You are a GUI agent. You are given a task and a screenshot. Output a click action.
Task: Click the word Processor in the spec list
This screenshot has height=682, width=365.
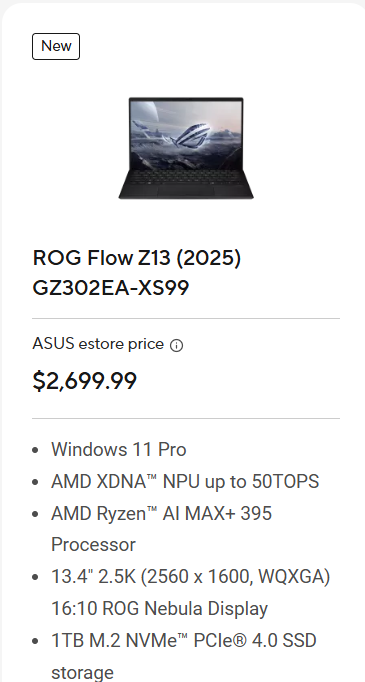(x=94, y=545)
